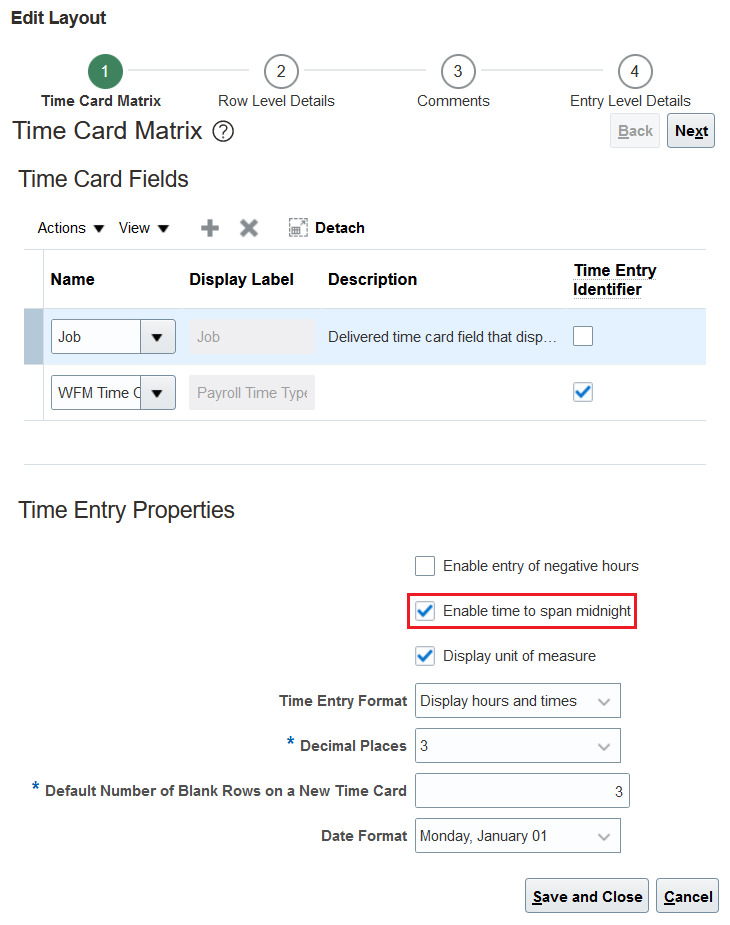Image resolution: width=730 pixels, height=925 pixels.
Task: Return to the Time Card Matrix step
Action: 105,71
